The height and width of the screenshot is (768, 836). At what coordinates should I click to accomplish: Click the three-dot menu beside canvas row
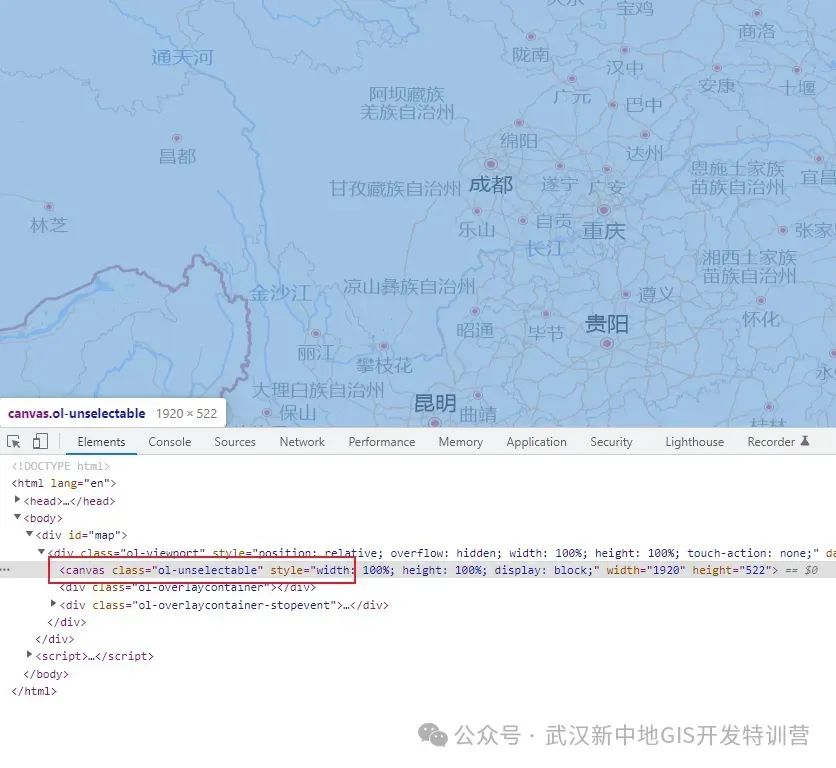coord(5,570)
